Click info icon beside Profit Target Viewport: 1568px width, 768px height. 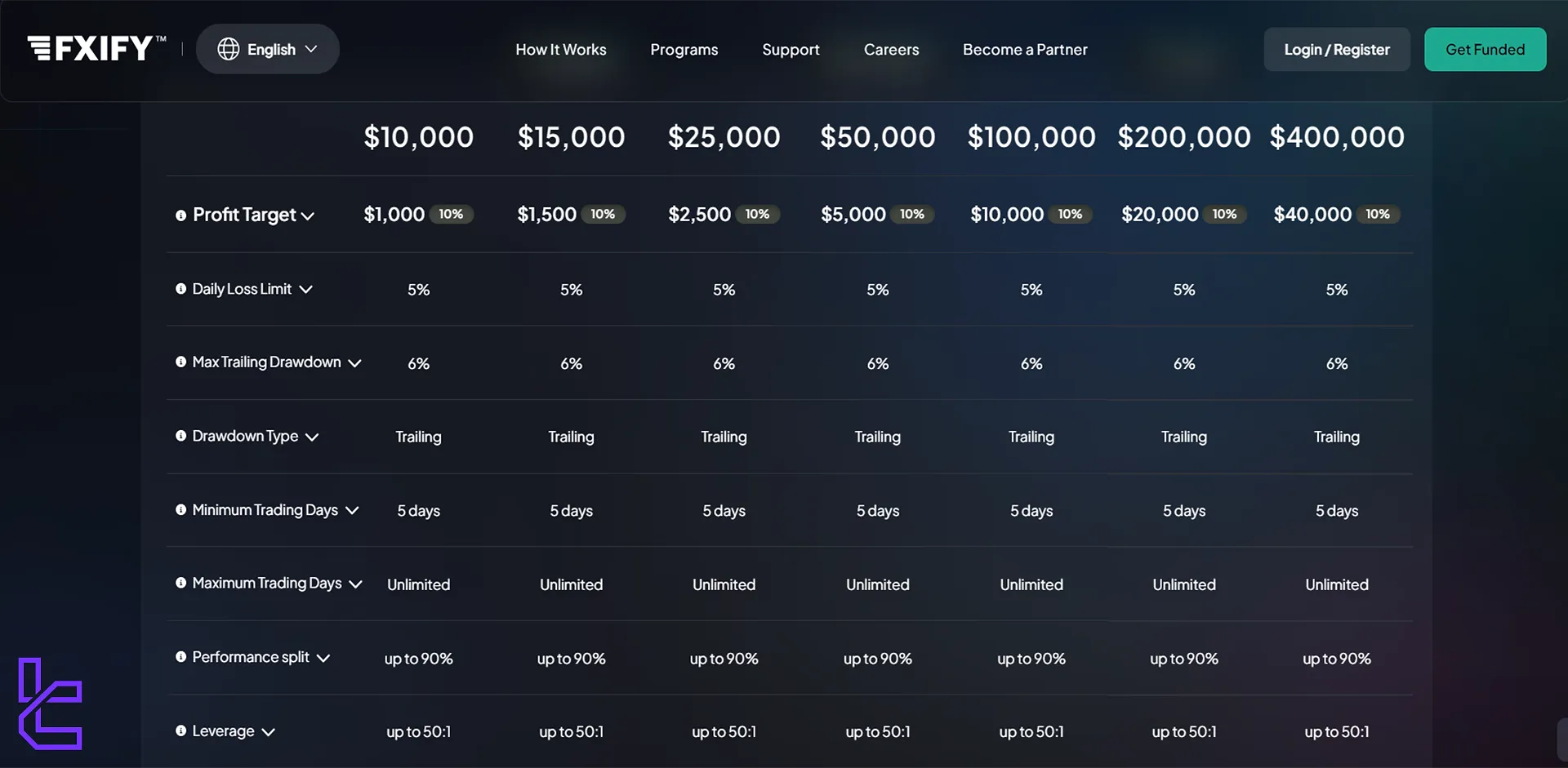click(x=180, y=215)
